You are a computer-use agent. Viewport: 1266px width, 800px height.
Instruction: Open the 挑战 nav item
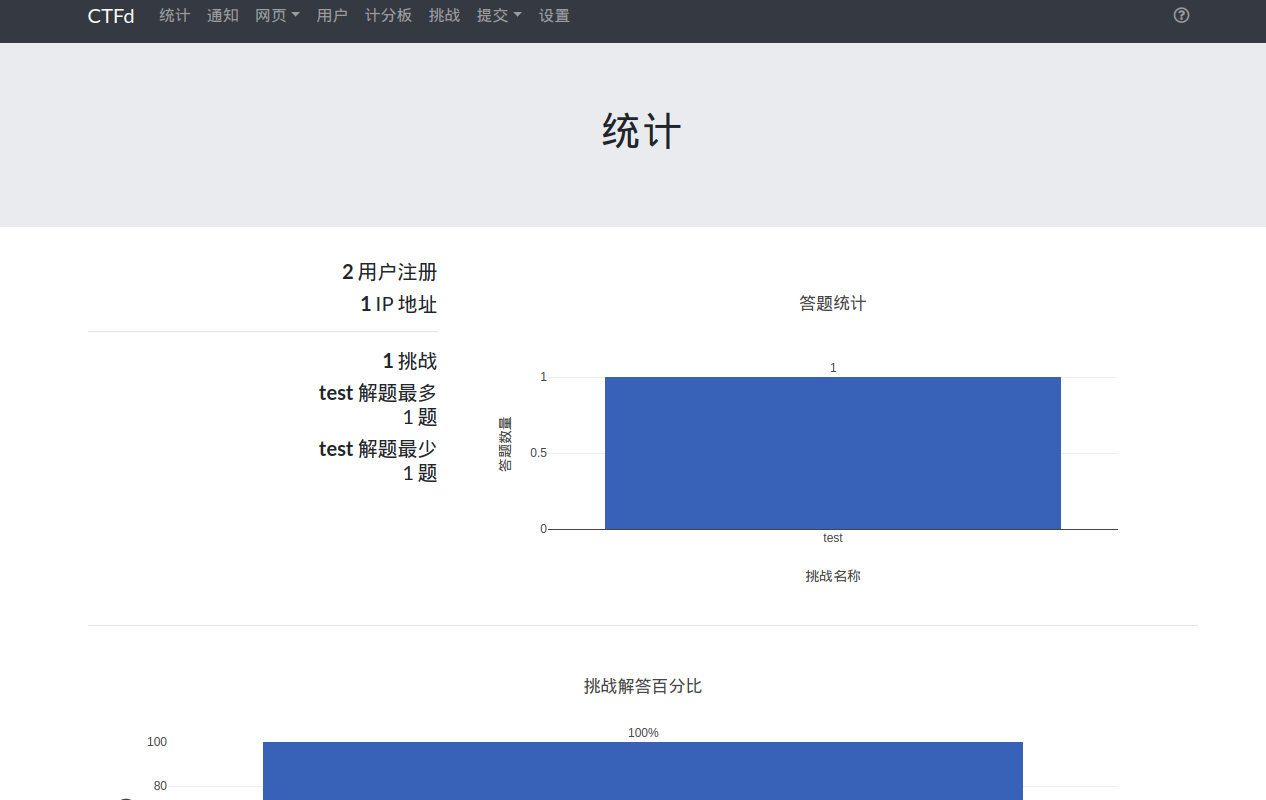[444, 16]
